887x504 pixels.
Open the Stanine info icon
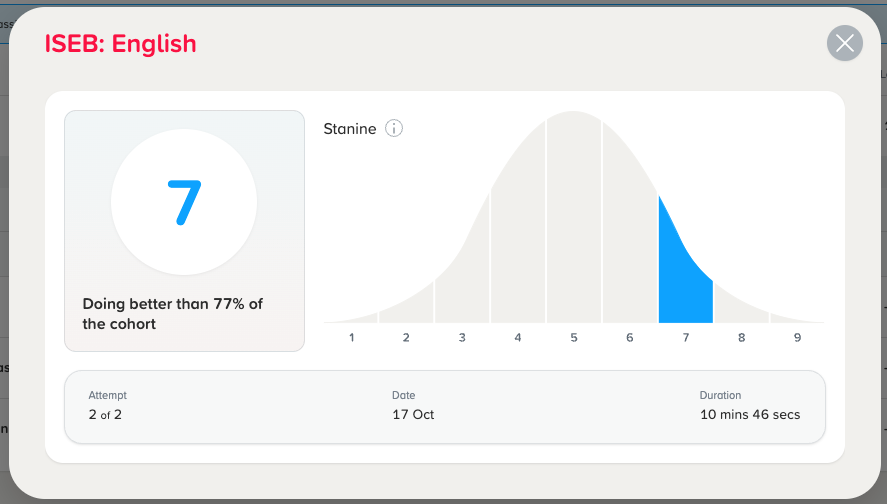(394, 128)
